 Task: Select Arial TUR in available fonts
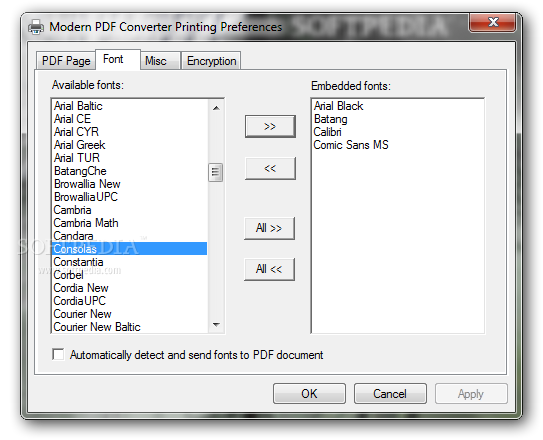pyautogui.click(x=130, y=158)
